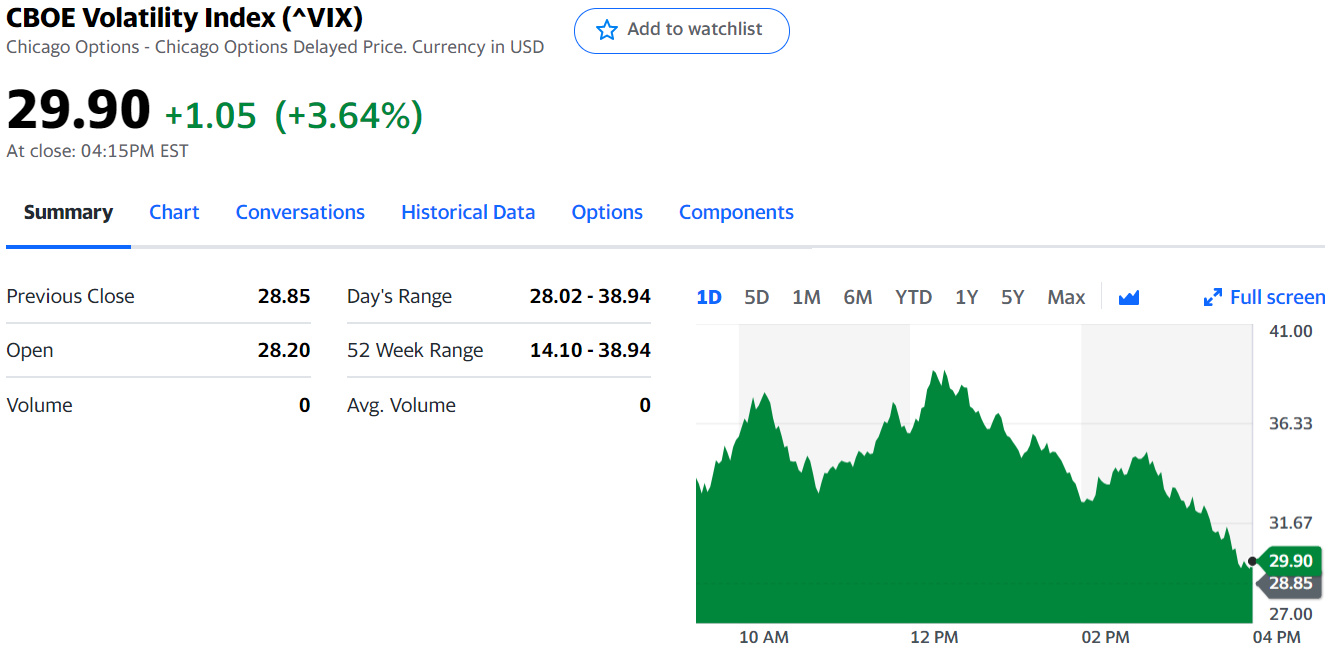
Task: Open the Chart tab
Action: tap(174, 212)
